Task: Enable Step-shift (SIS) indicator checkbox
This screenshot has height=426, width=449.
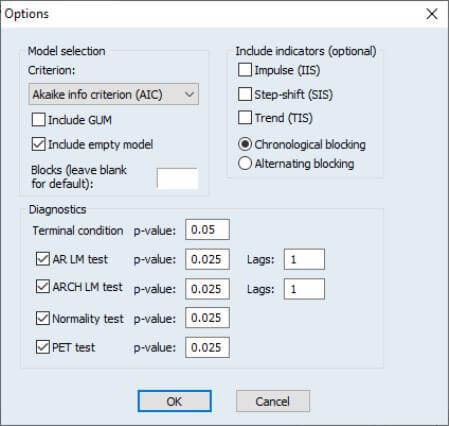Action: click(245, 94)
